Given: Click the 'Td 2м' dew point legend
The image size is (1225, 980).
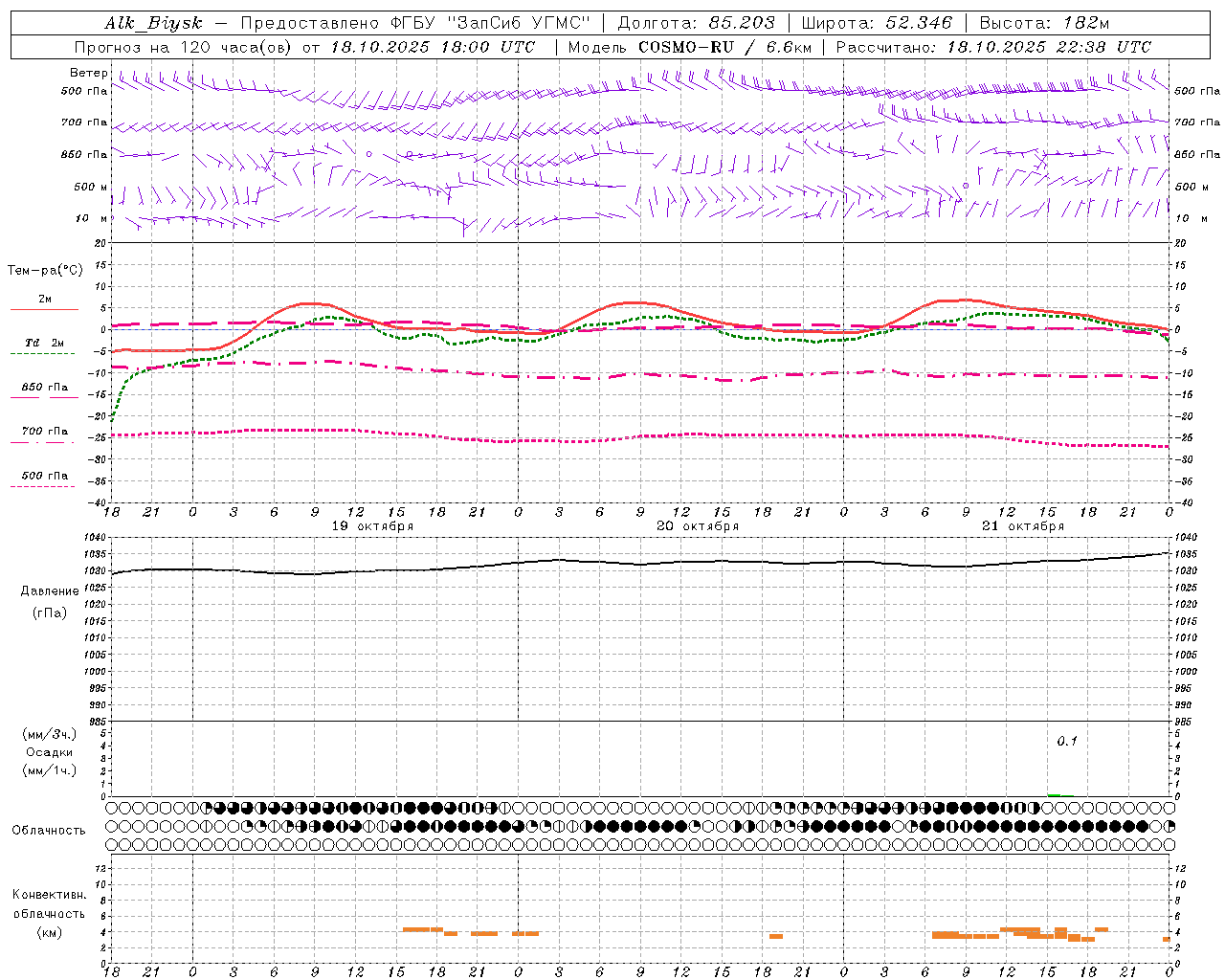Looking at the screenshot, I should pyautogui.click(x=45, y=343).
